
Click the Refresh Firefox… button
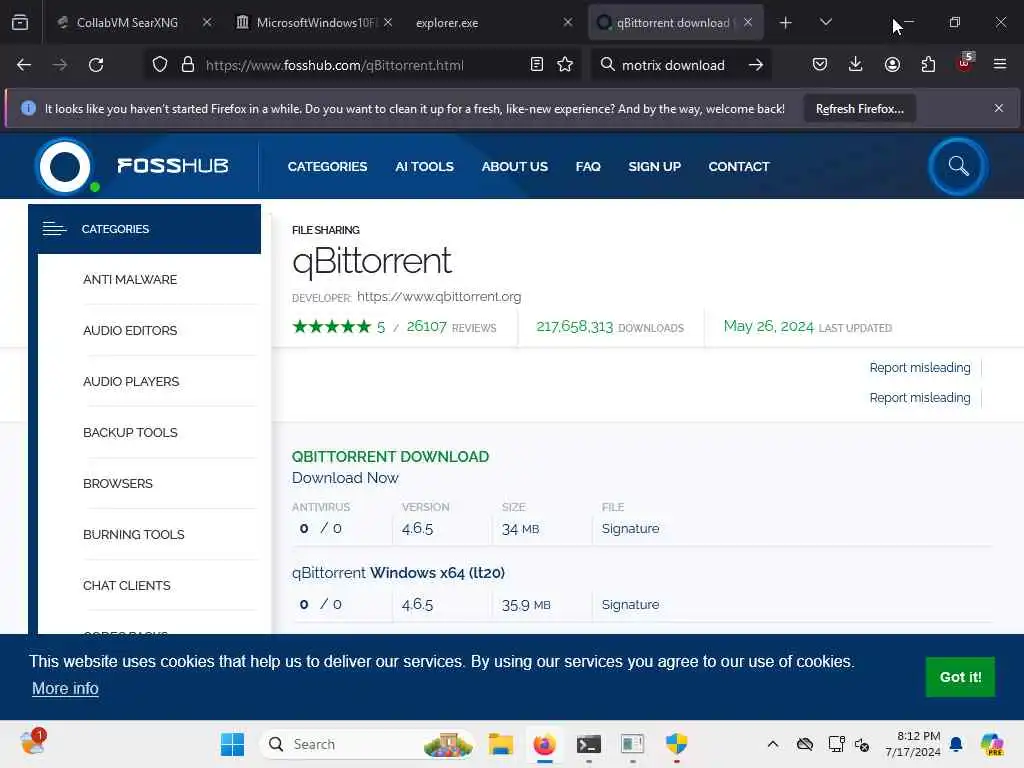click(859, 109)
